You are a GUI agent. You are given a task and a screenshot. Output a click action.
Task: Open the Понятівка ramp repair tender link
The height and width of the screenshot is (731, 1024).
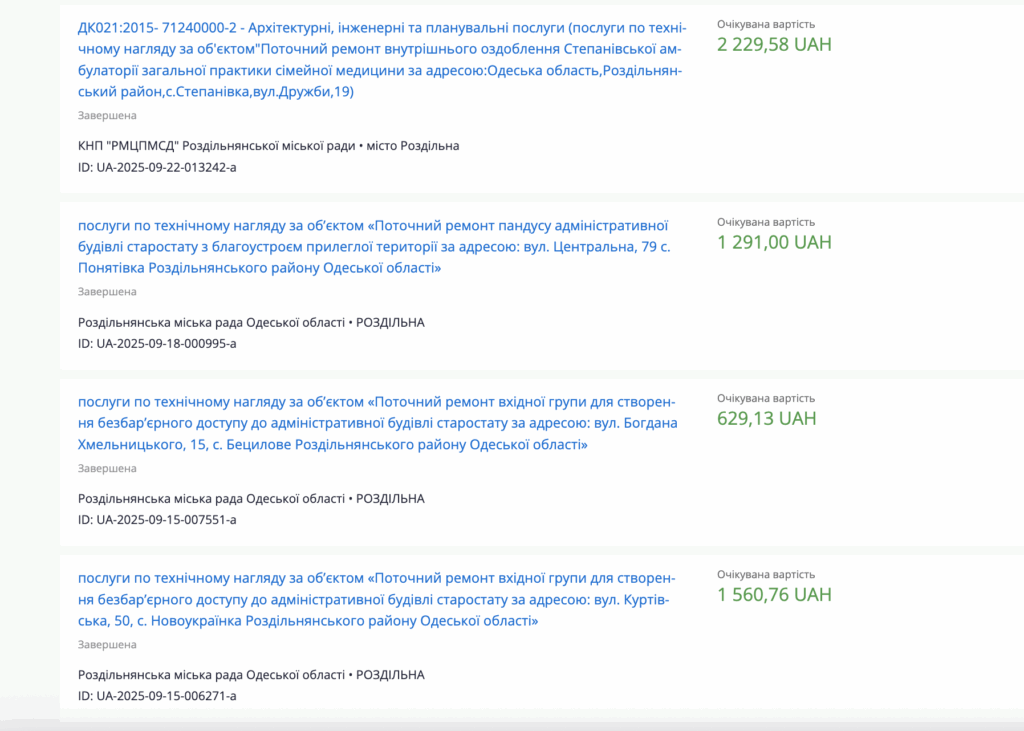click(373, 246)
